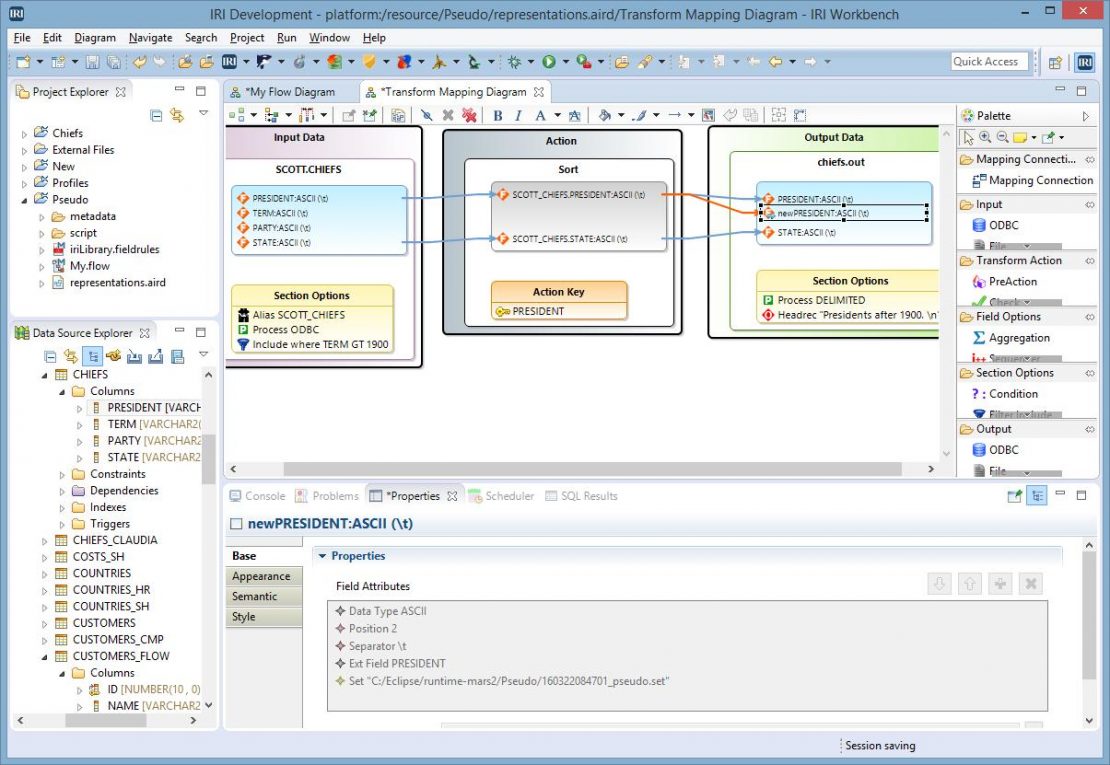Toggle the highlighted tree button in Data Source Explorer
The height and width of the screenshot is (765, 1110).
point(92,357)
